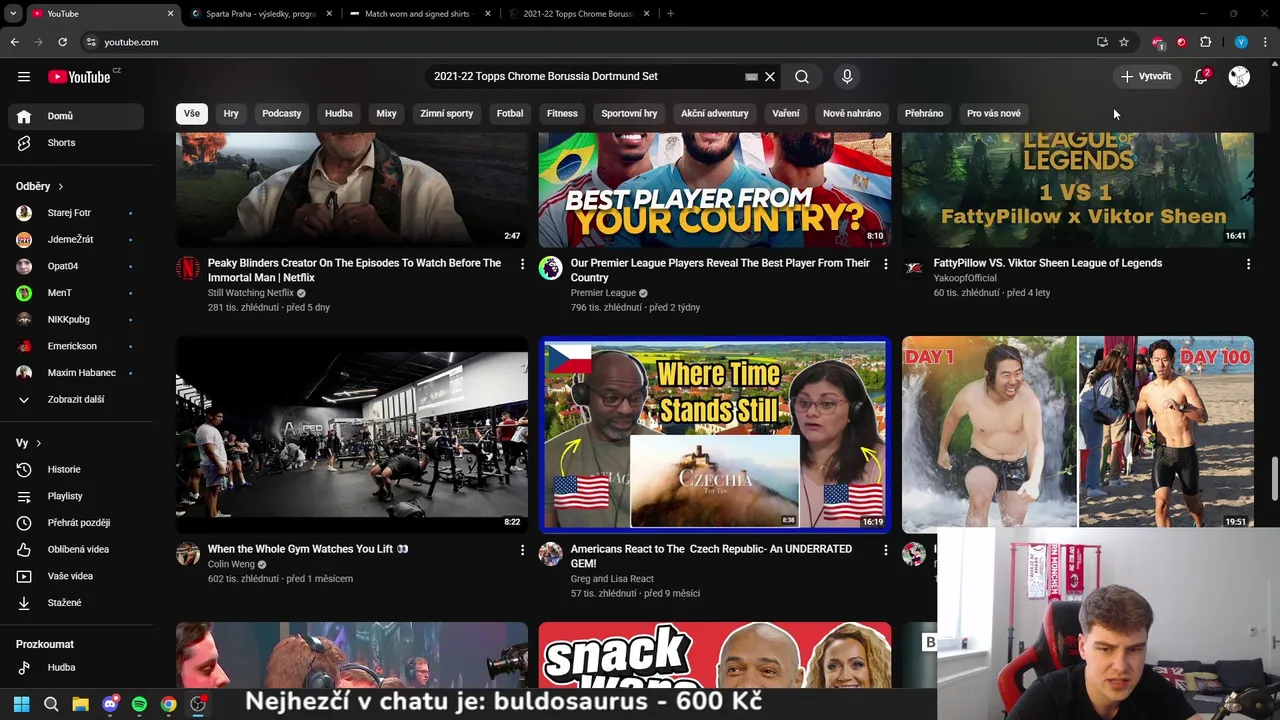Open Spotify from the taskbar
The image size is (1280, 720).
click(x=139, y=704)
